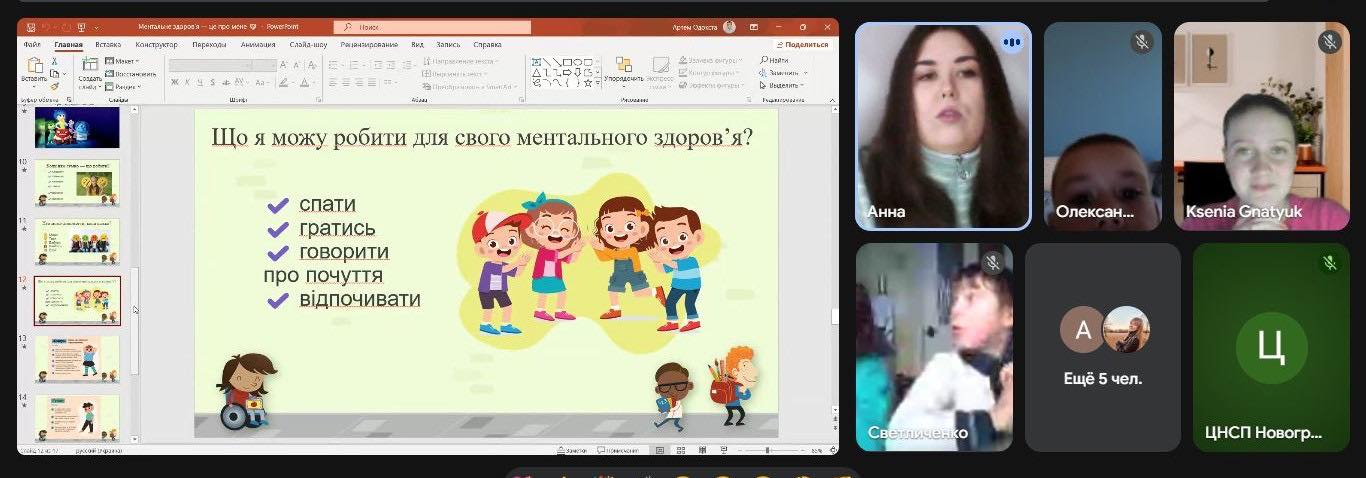Open the Вставка ribbon tab
The image size is (1366, 478).
(108, 45)
